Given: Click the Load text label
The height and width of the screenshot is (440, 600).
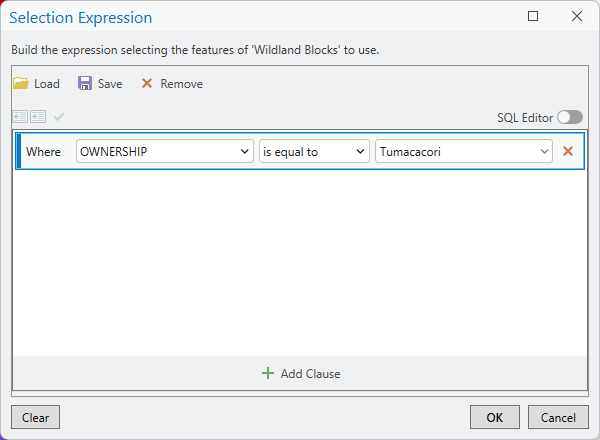Looking at the screenshot, I should [47, 84].
